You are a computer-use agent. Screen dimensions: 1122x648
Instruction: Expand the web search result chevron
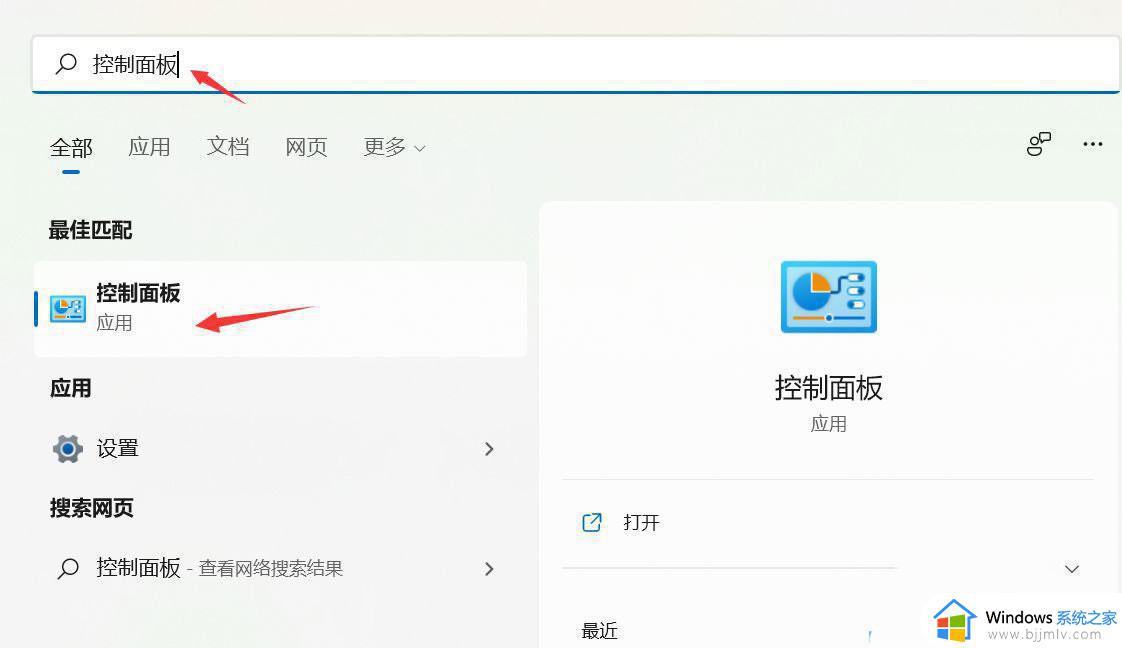(489, 569)
